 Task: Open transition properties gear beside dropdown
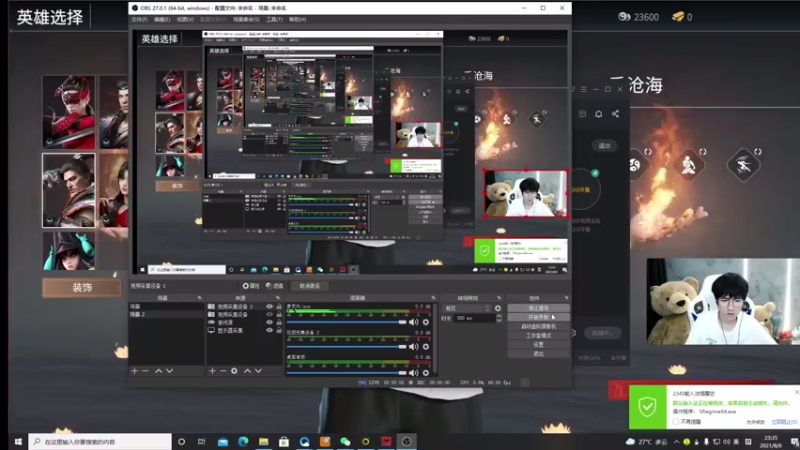(498, 308)
